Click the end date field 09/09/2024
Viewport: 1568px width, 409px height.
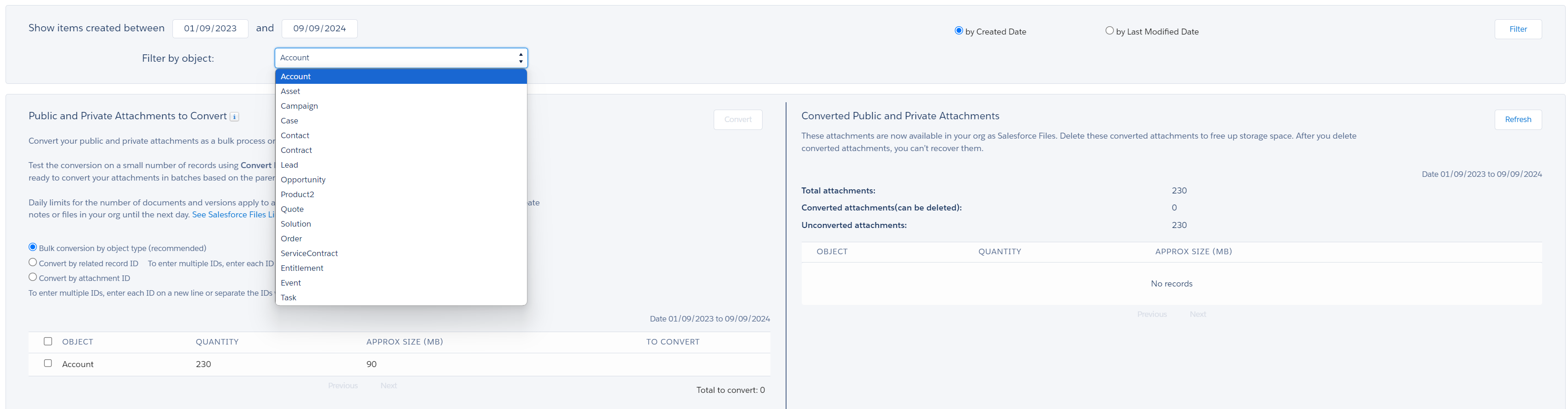pos(320,29)
